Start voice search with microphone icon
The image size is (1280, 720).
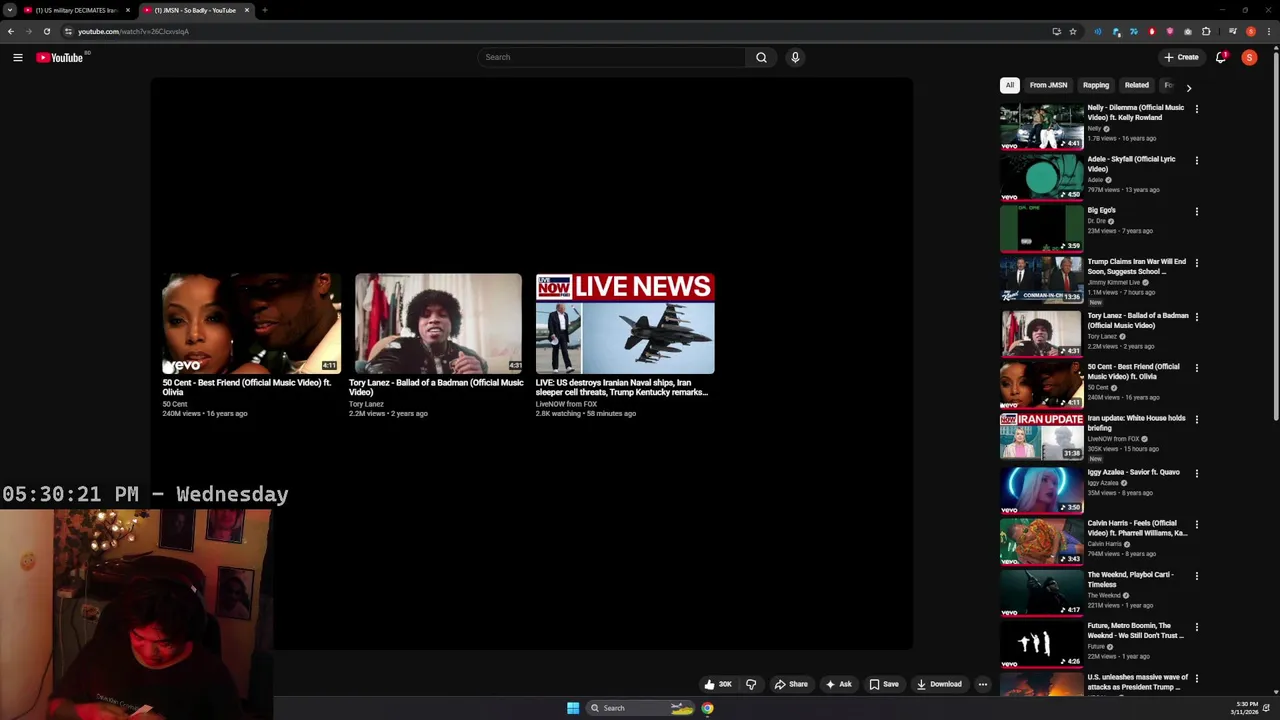tap(795, 57)
